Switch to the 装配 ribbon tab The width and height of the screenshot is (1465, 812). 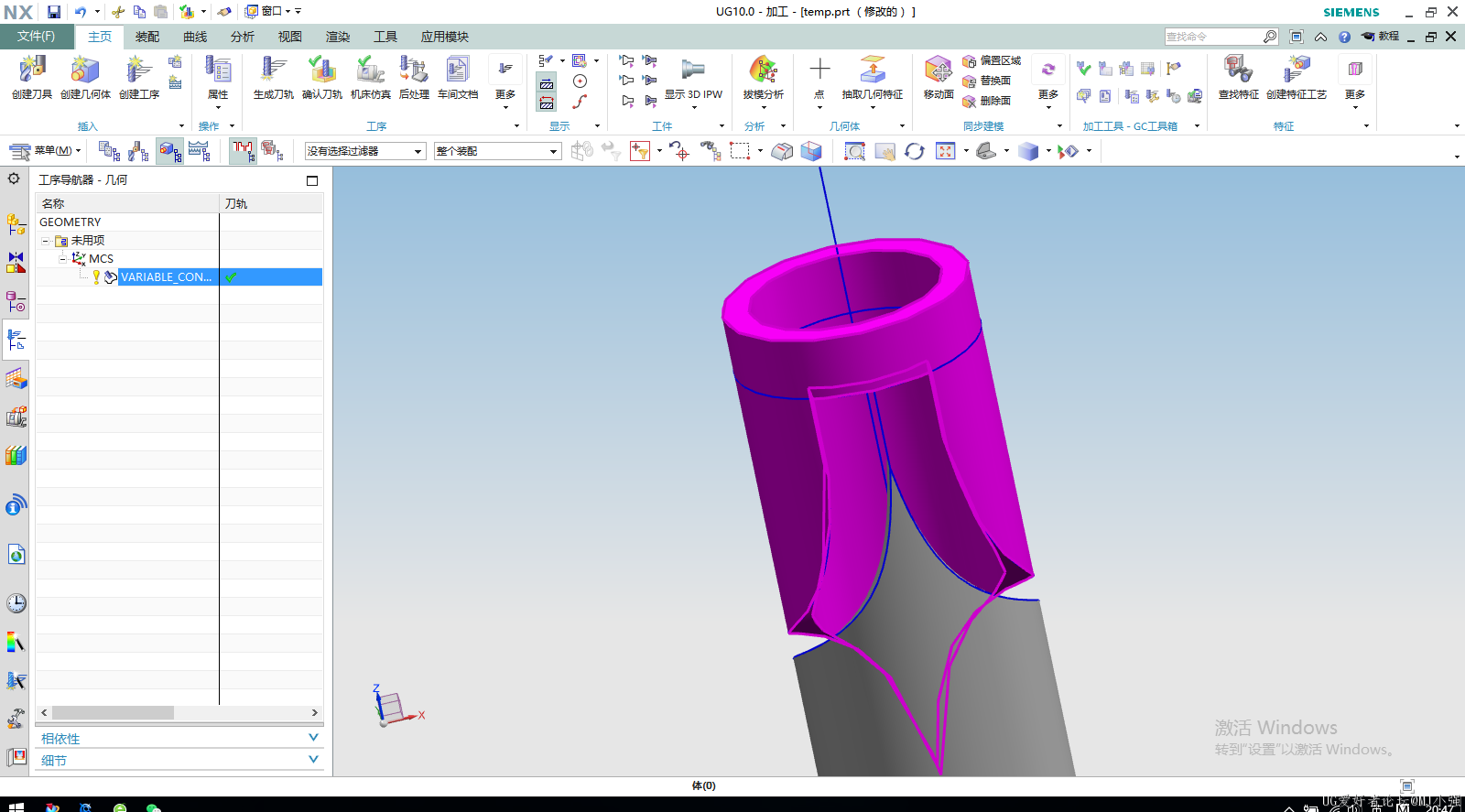(x=147, y=37)
